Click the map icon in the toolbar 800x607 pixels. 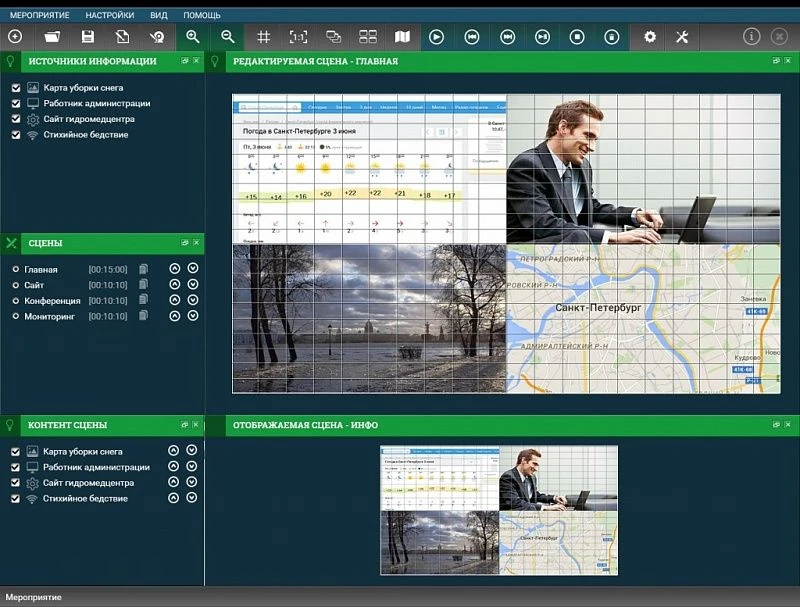click(x=400, y=35)
